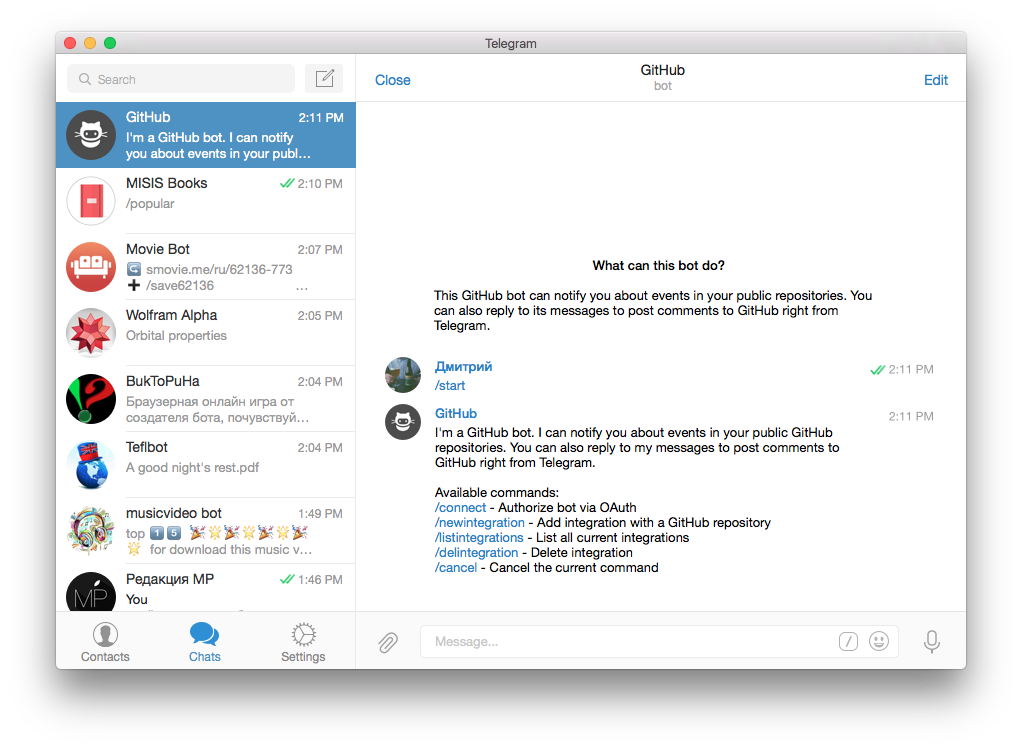Focus the Search field
Viewport: 1022px width, 749px height.
click(x=181, y=79)
